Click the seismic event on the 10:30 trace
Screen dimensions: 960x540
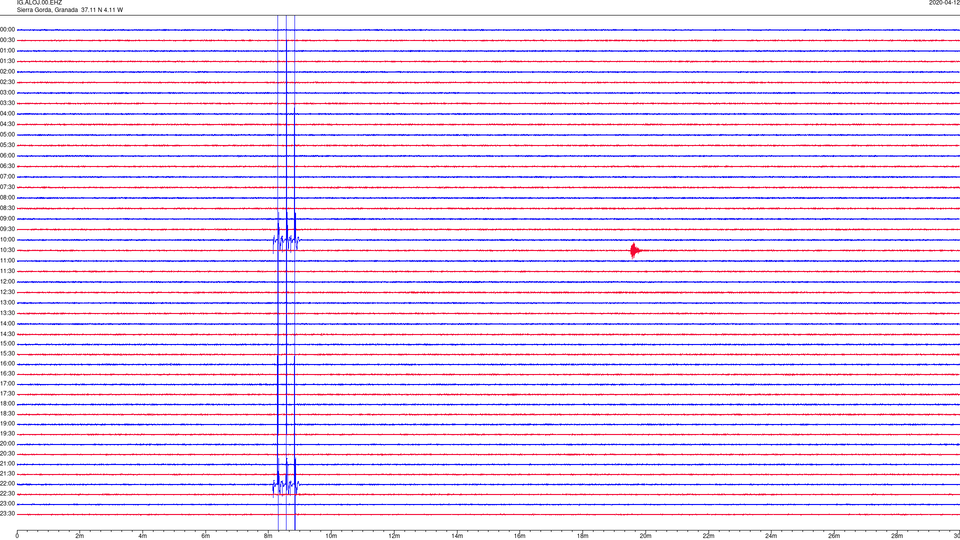(x=635, y=250)
